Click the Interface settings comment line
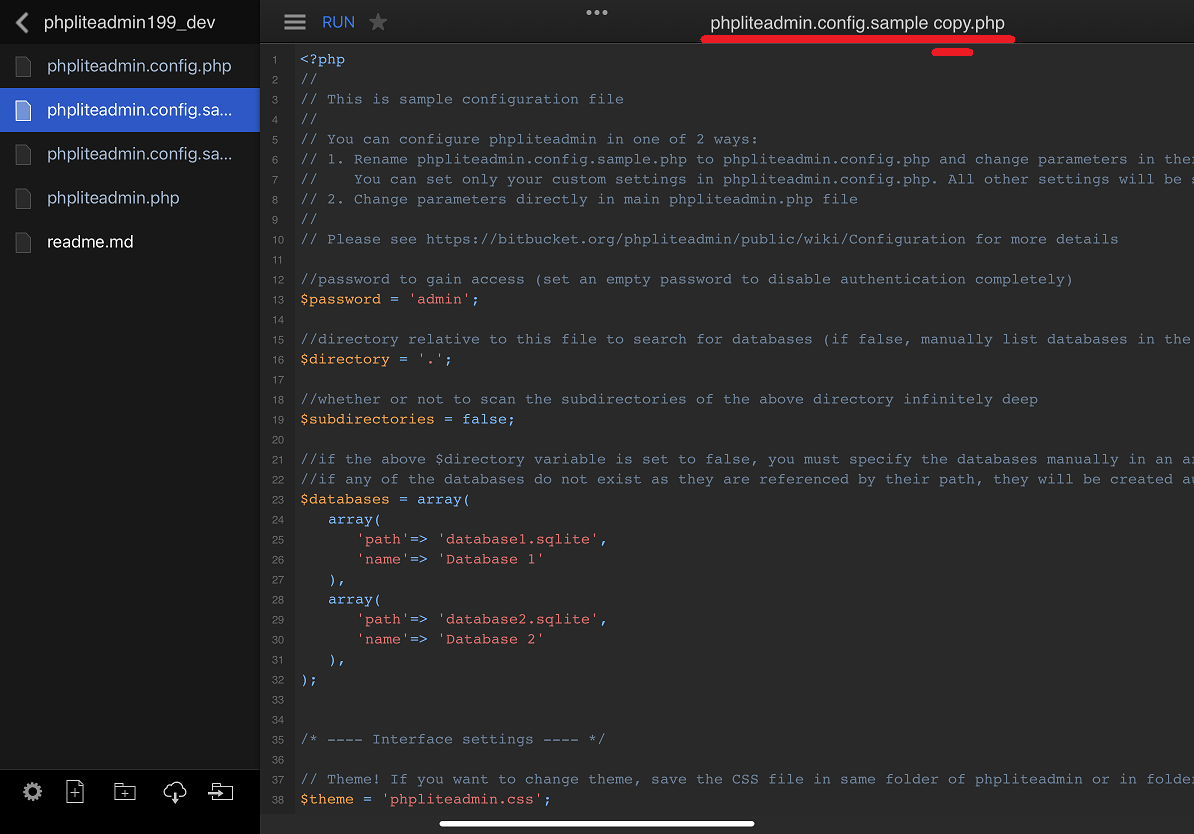Viewport: 1194px width, 834px height. (x=452, y=740)
